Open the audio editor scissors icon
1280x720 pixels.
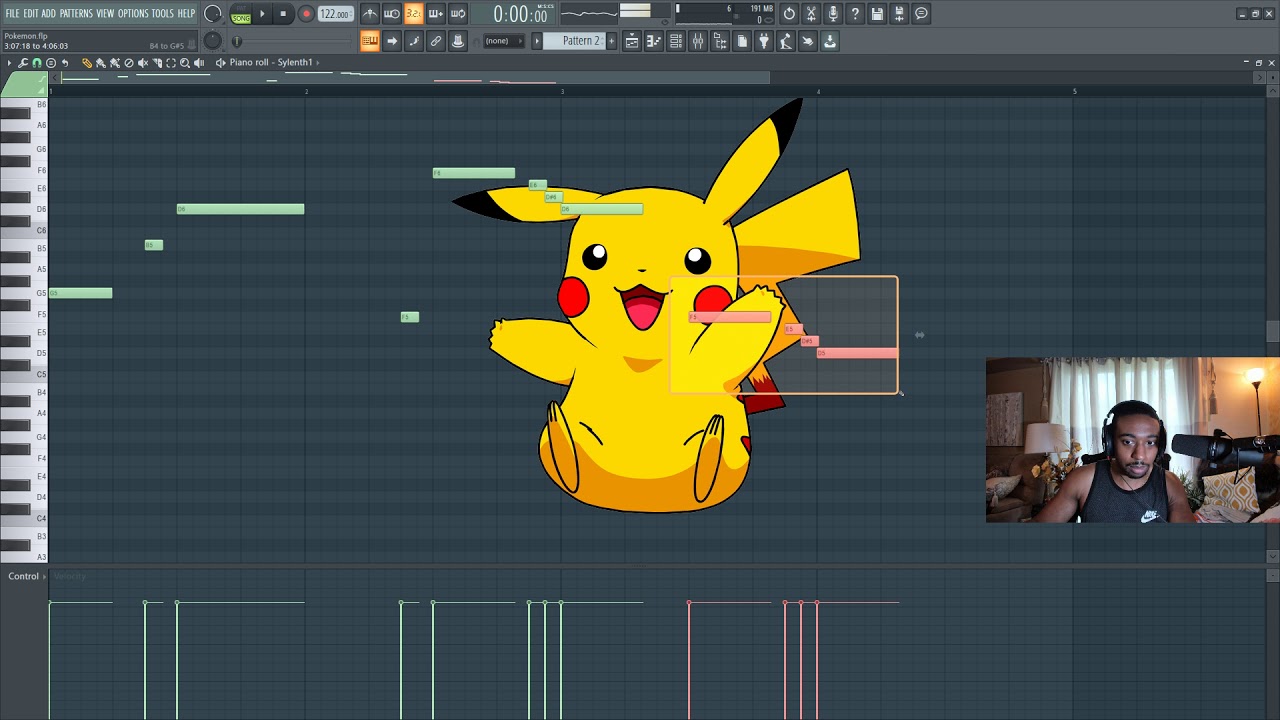tap(811, 14)
